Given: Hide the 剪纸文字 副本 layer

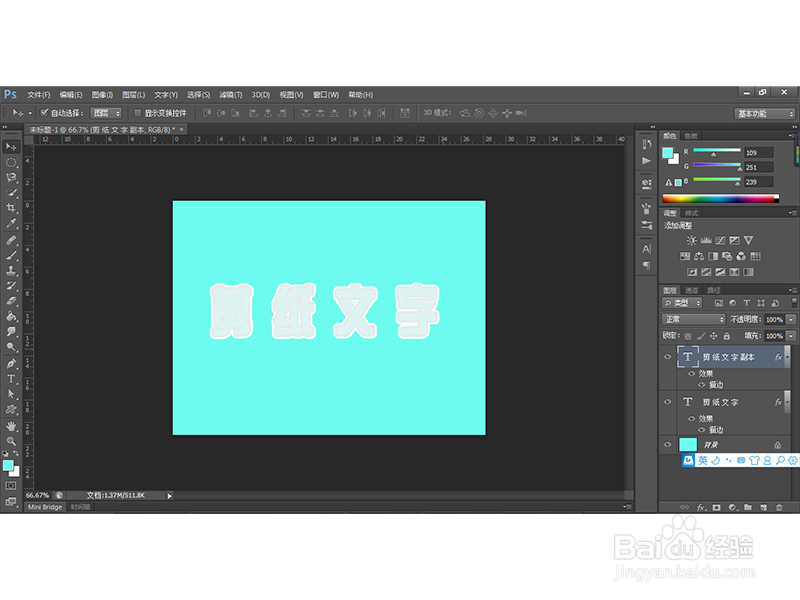Looking at the screenshot, I should (667, 357).
